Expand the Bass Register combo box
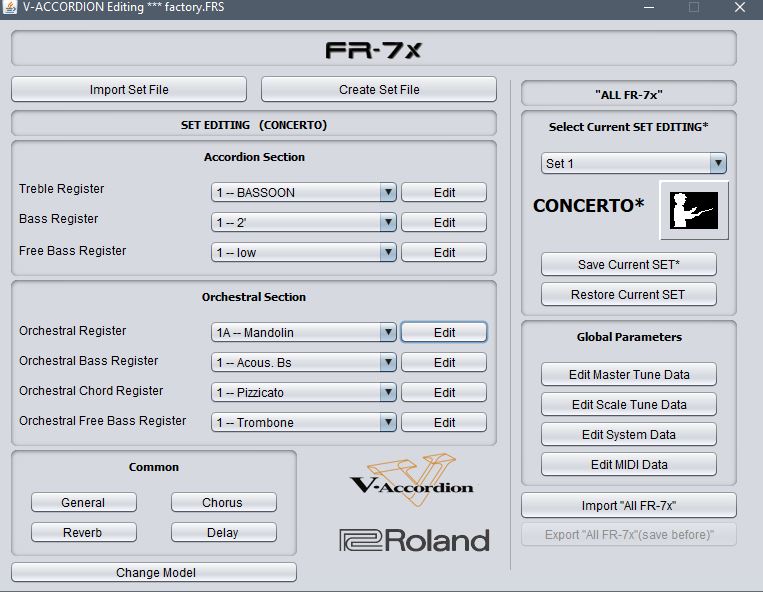763x592 pixels. (x=304, y=222)
